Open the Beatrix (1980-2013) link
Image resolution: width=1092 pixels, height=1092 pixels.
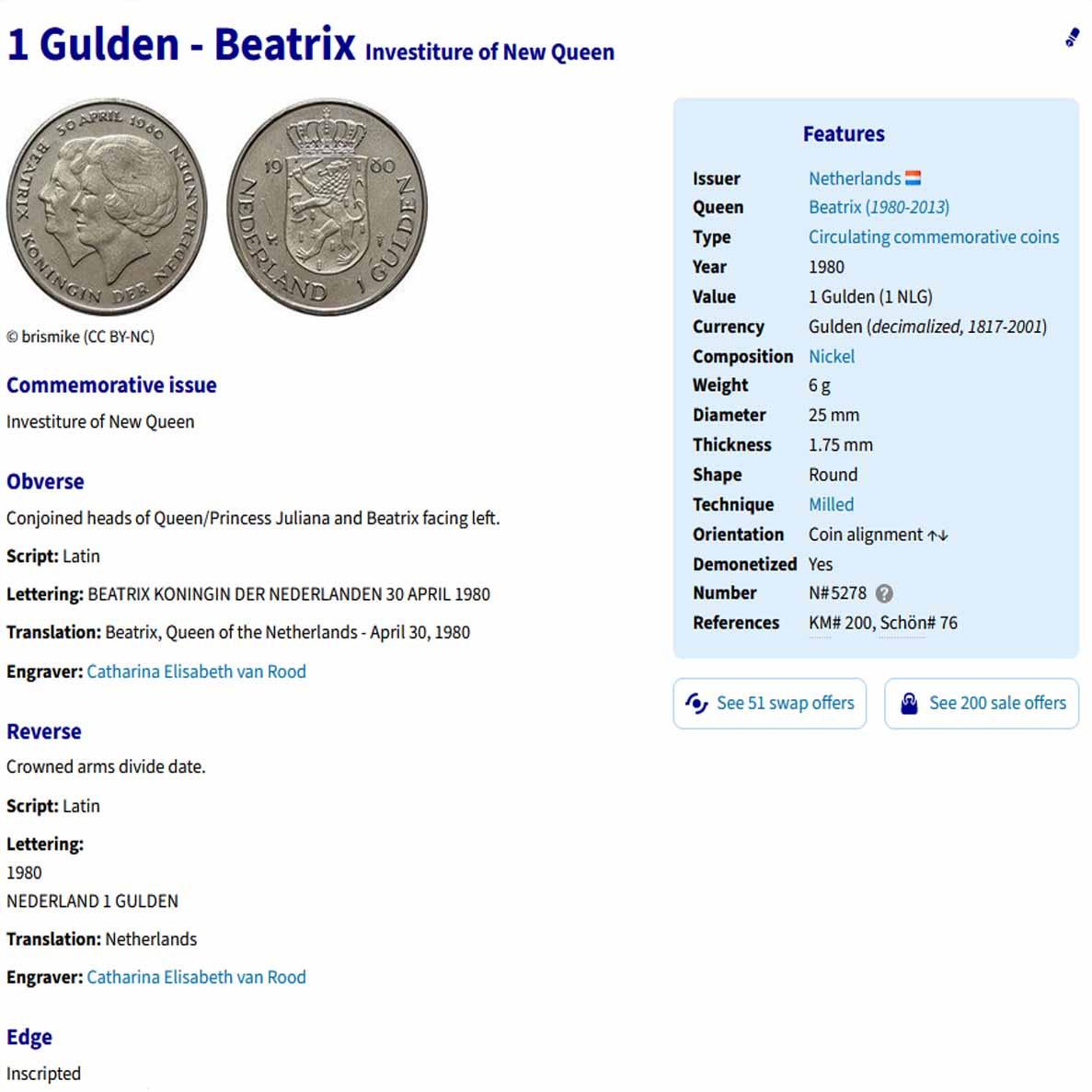[879, 208]
